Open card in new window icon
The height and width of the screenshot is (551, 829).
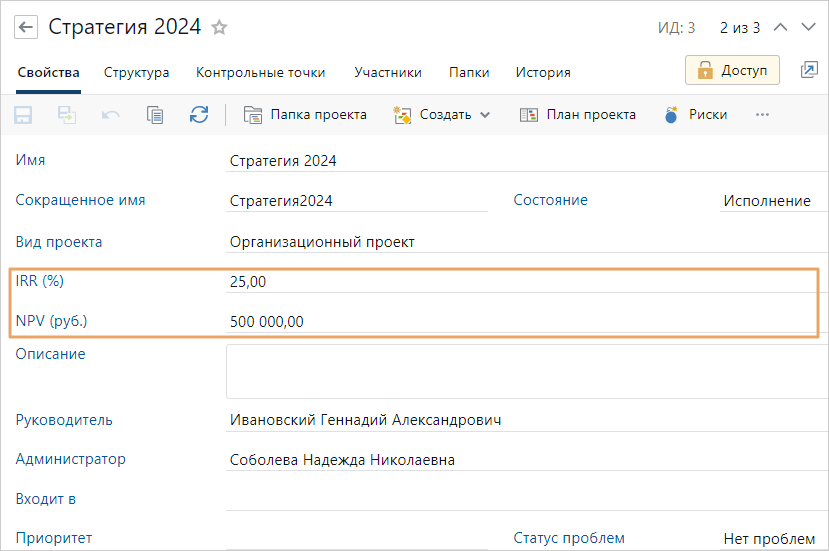pos(809,70)
